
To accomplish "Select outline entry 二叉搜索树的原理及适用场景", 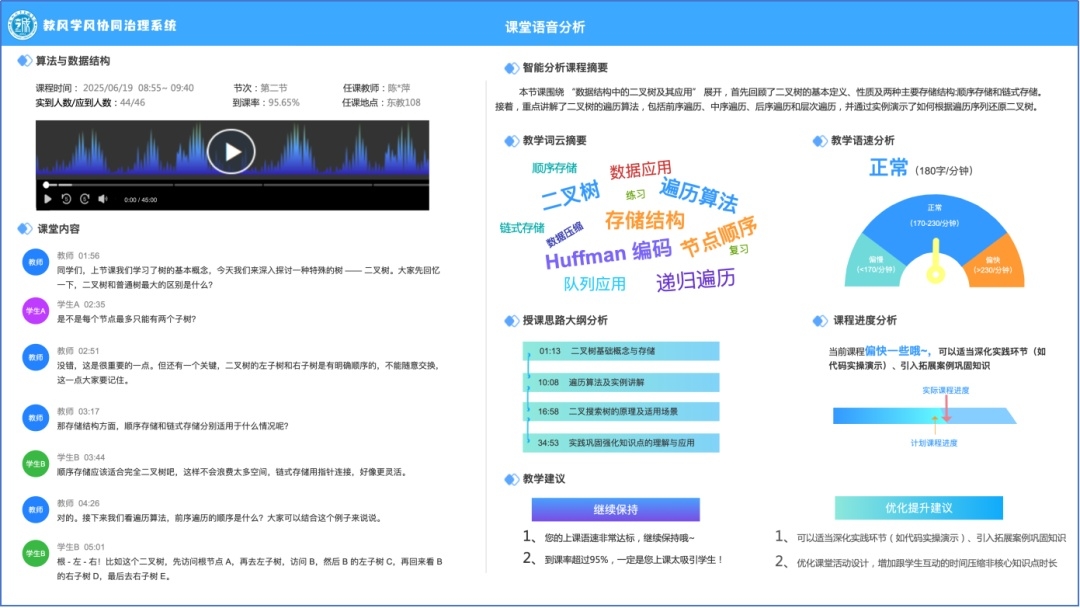I will pos(621,411).
